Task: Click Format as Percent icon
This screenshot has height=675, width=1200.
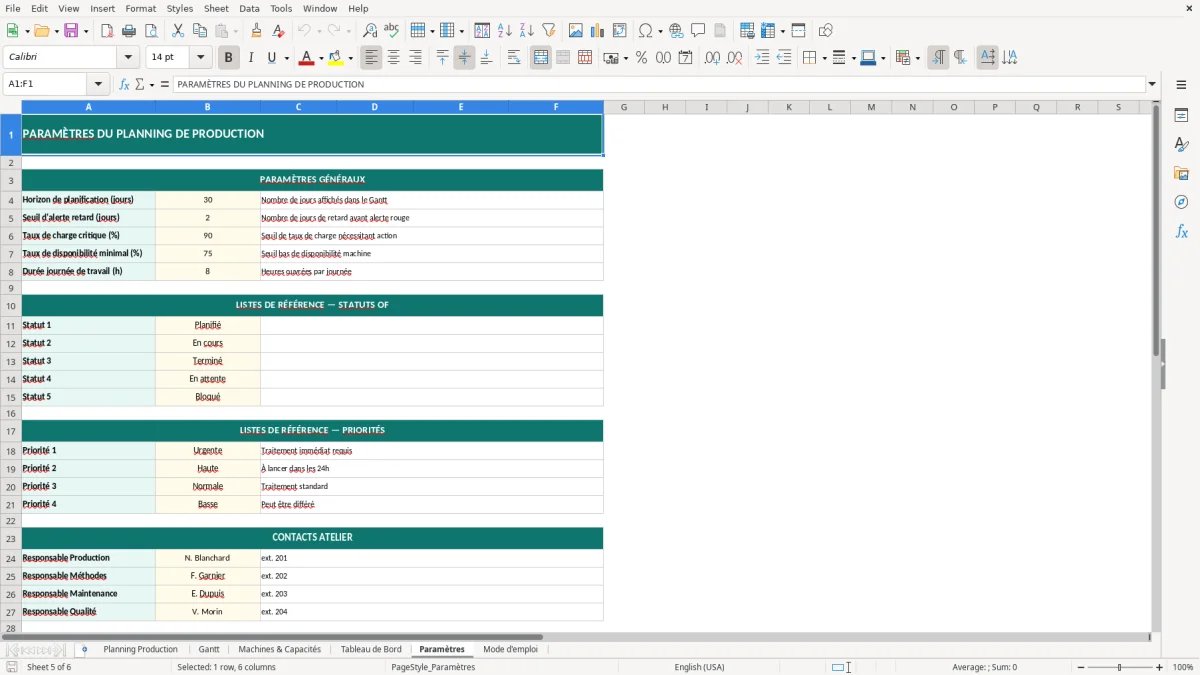Action: tap(641, 58)
